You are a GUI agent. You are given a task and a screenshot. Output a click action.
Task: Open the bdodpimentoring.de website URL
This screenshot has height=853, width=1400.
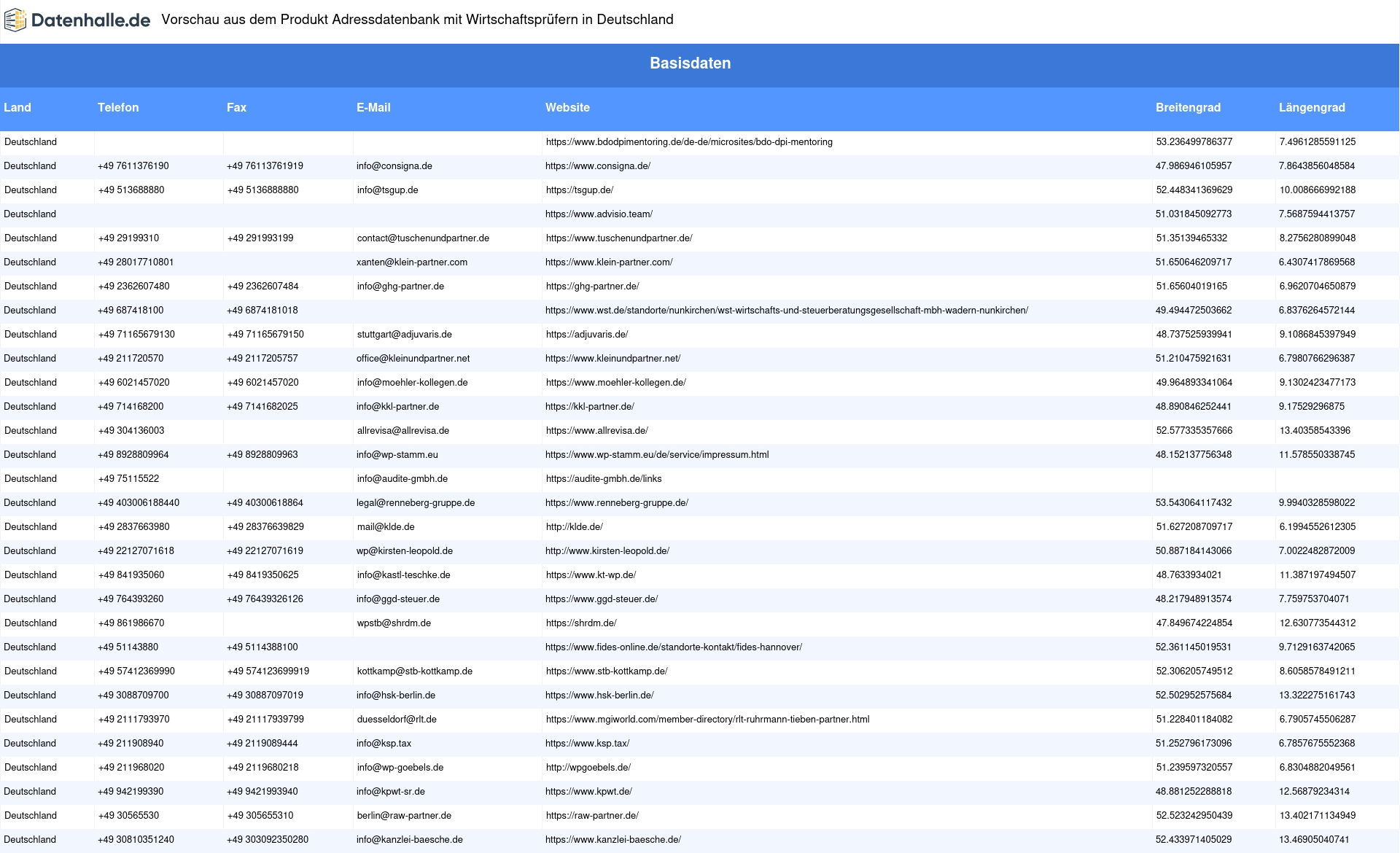pyautogui.click(x=689, y=142)
